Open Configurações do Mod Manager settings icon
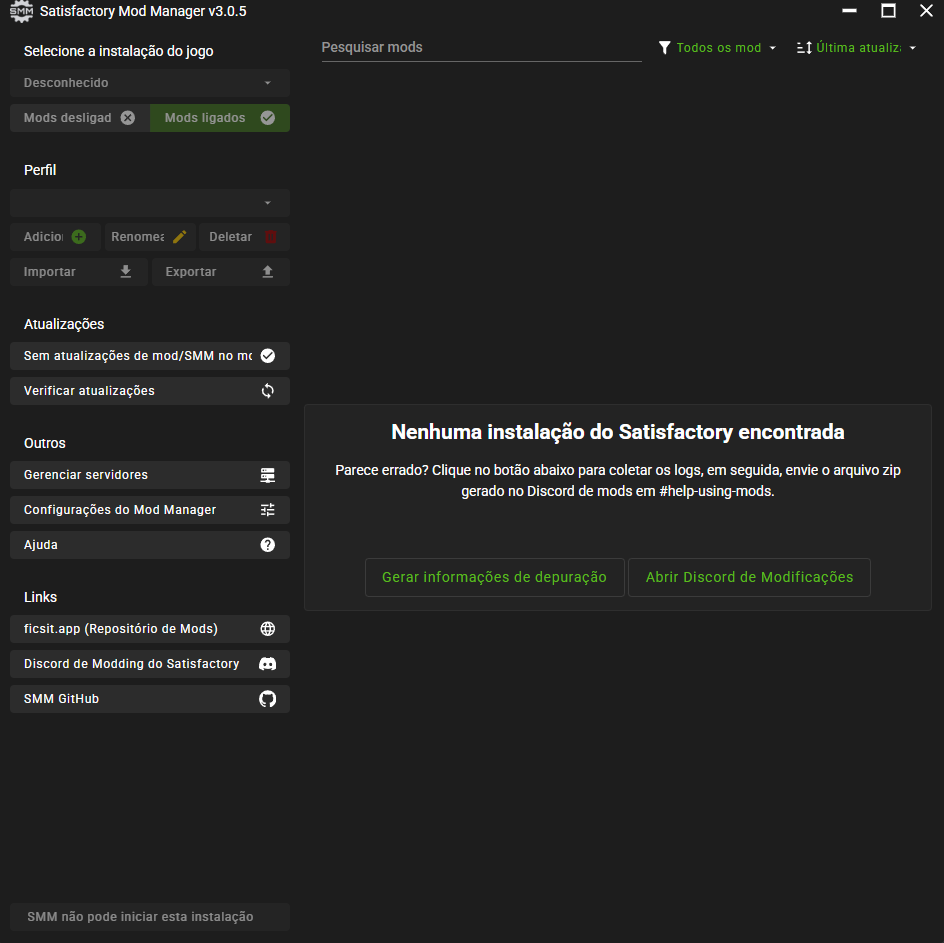The width and height of the screenshot is (944, 943). coord(266,509)
